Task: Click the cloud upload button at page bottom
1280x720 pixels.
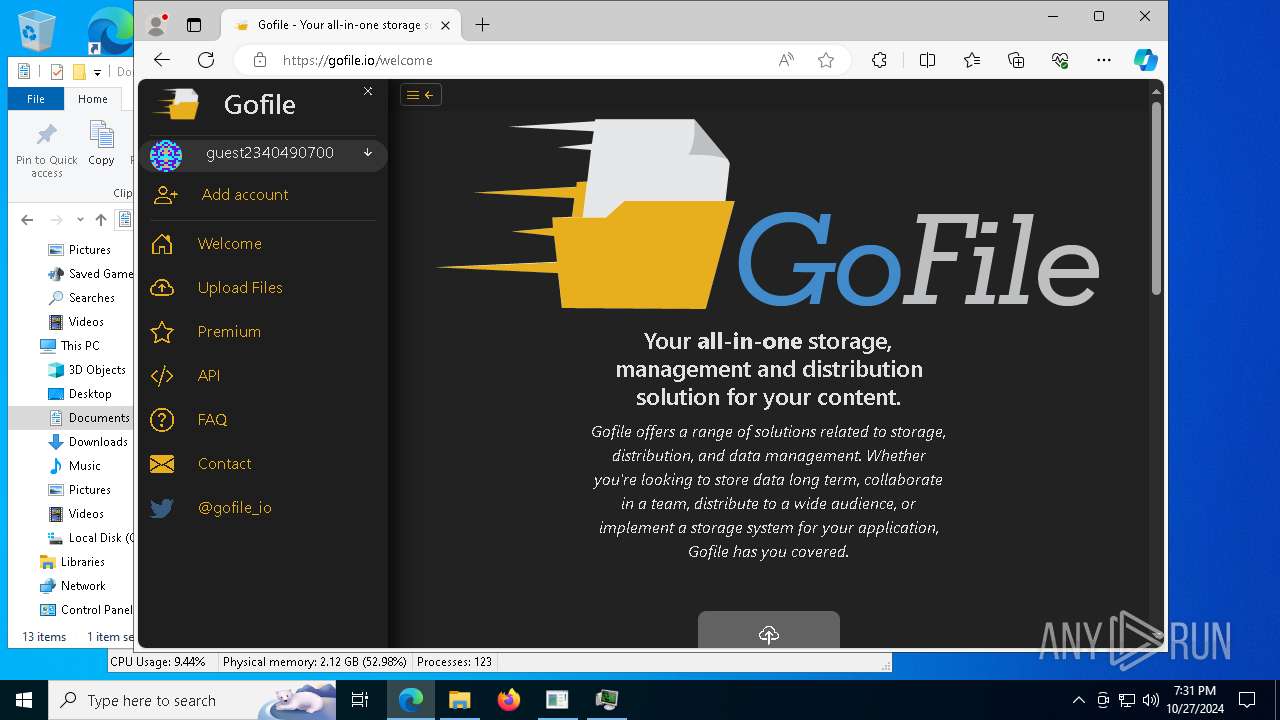Action: [x=768, y=630]
